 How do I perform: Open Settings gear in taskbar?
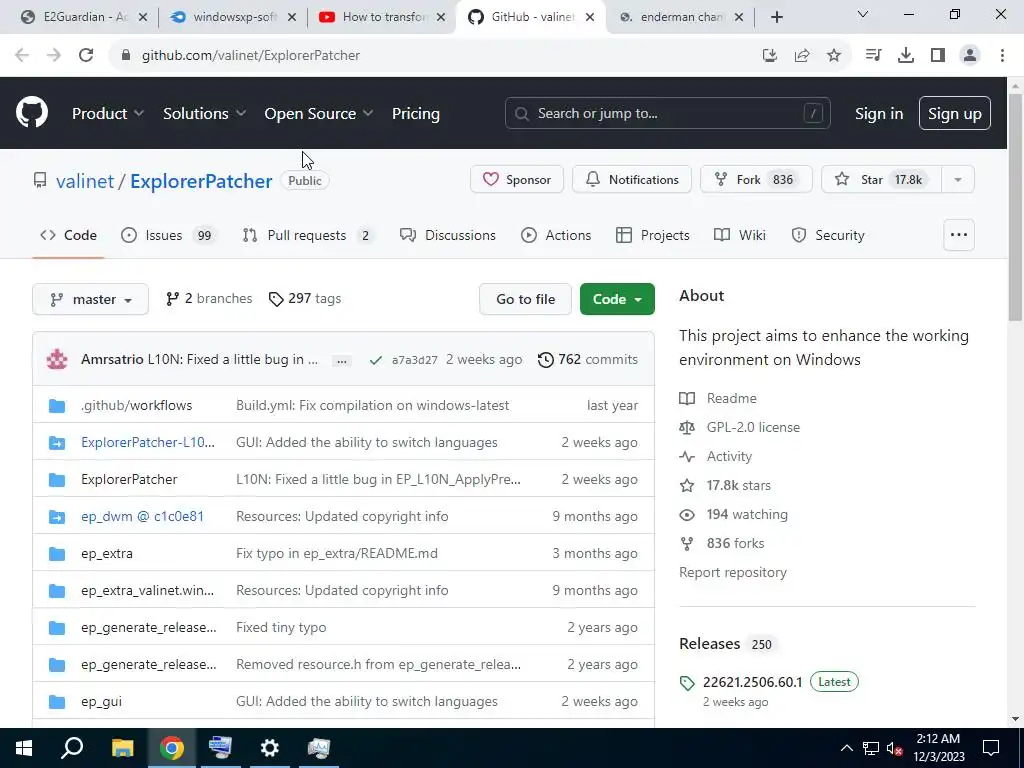coord(269,748)
